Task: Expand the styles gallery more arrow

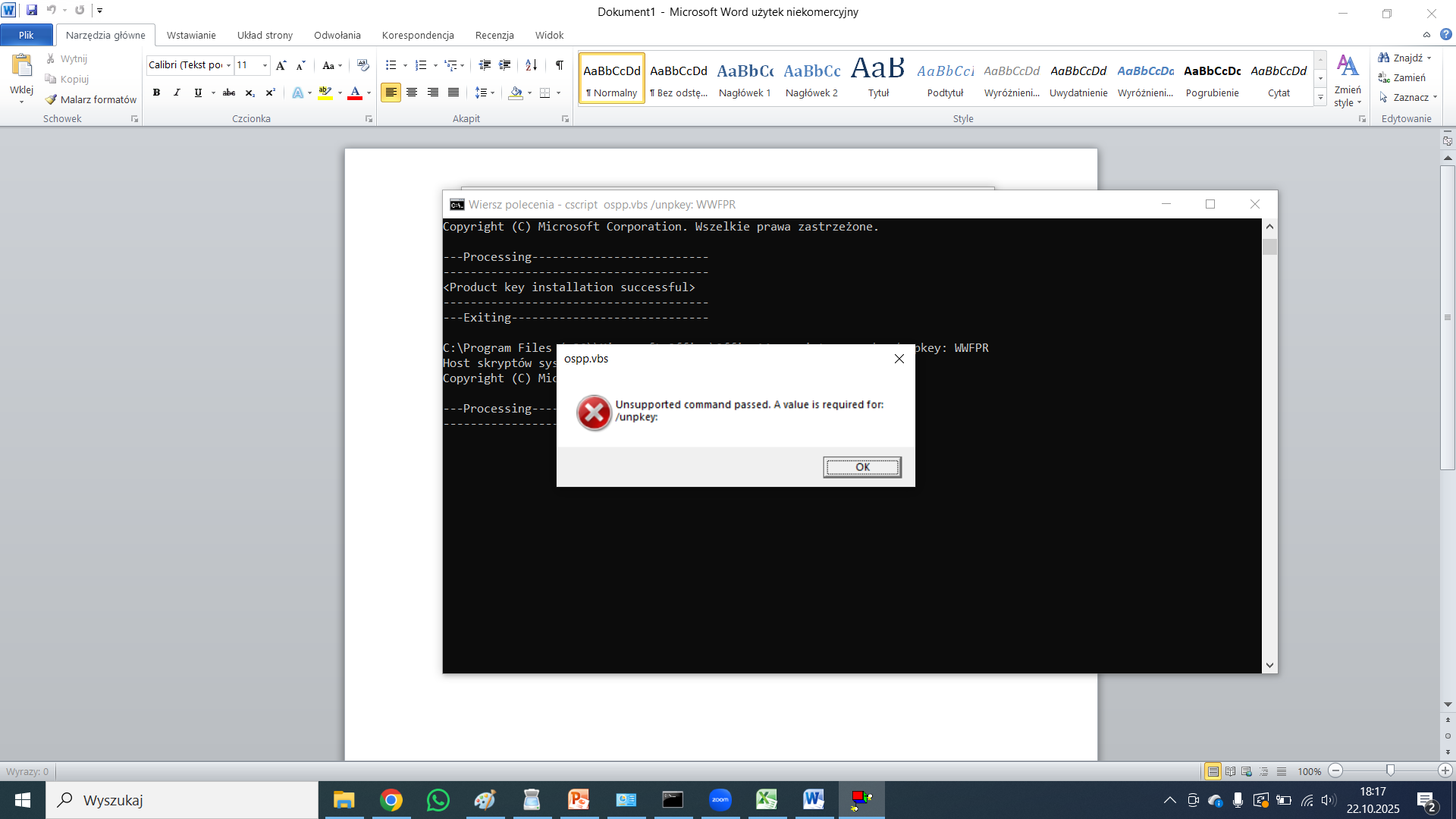Action: point(1320,98)
